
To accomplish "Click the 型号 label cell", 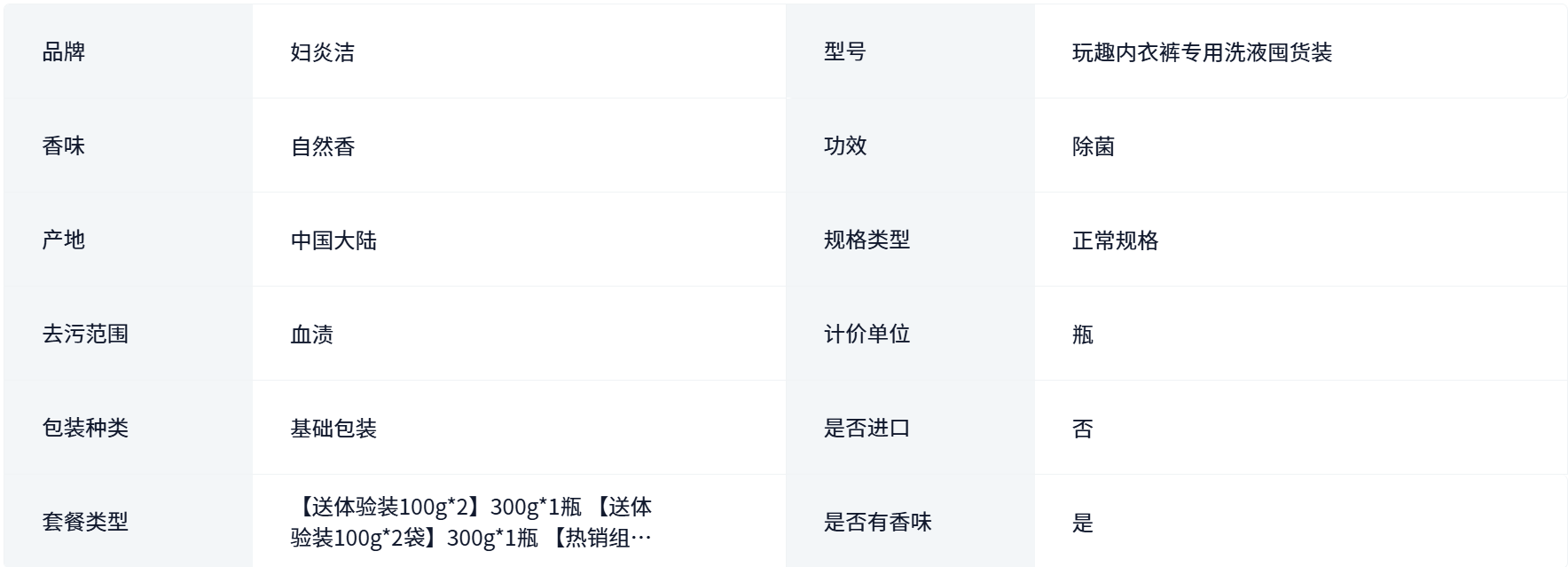I will point(910,51).
